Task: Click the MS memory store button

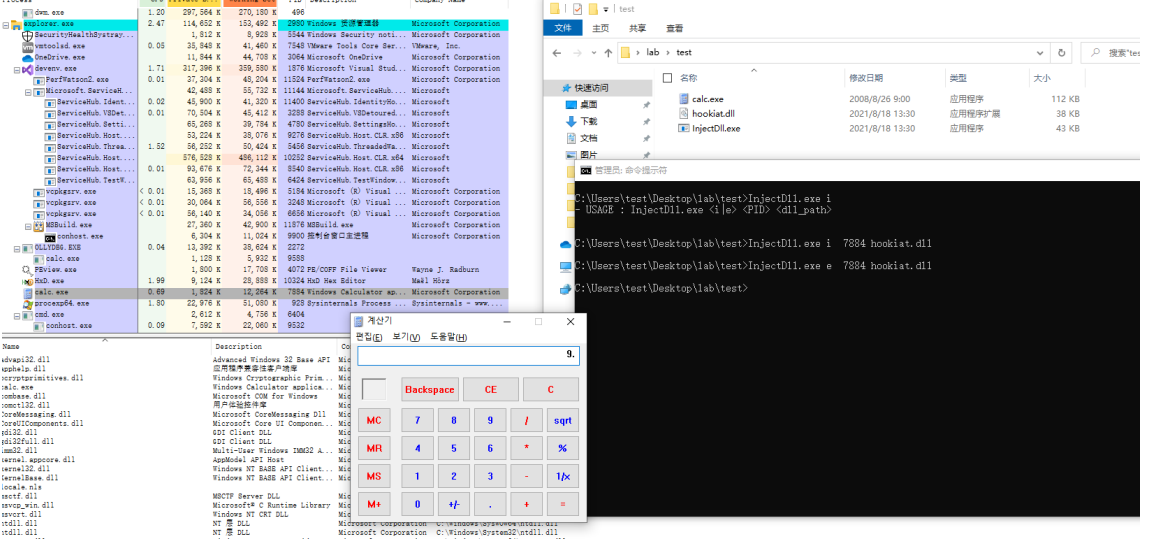Action: [x=374, y=476]
